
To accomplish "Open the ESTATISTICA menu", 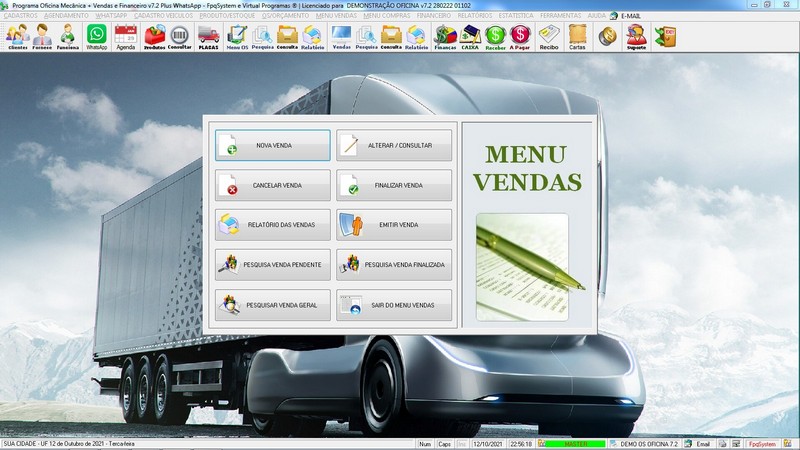I will (516, 16).
